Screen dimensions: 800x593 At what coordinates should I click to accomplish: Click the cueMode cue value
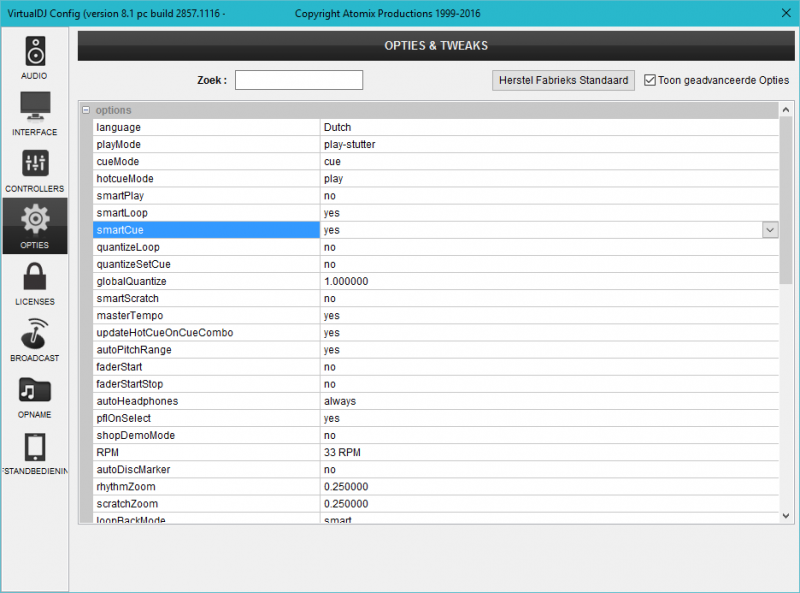332,162
